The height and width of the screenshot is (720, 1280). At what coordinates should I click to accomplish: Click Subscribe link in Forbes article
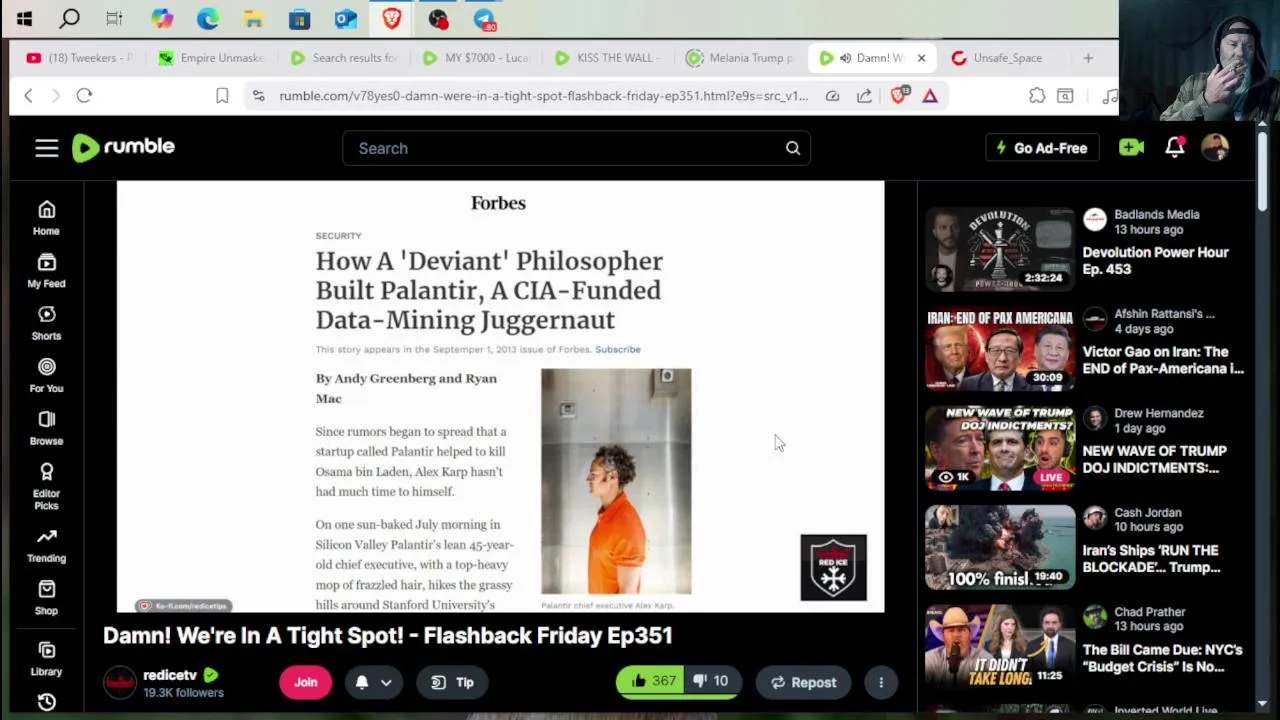pyautogui.click(x=618, y=349)
